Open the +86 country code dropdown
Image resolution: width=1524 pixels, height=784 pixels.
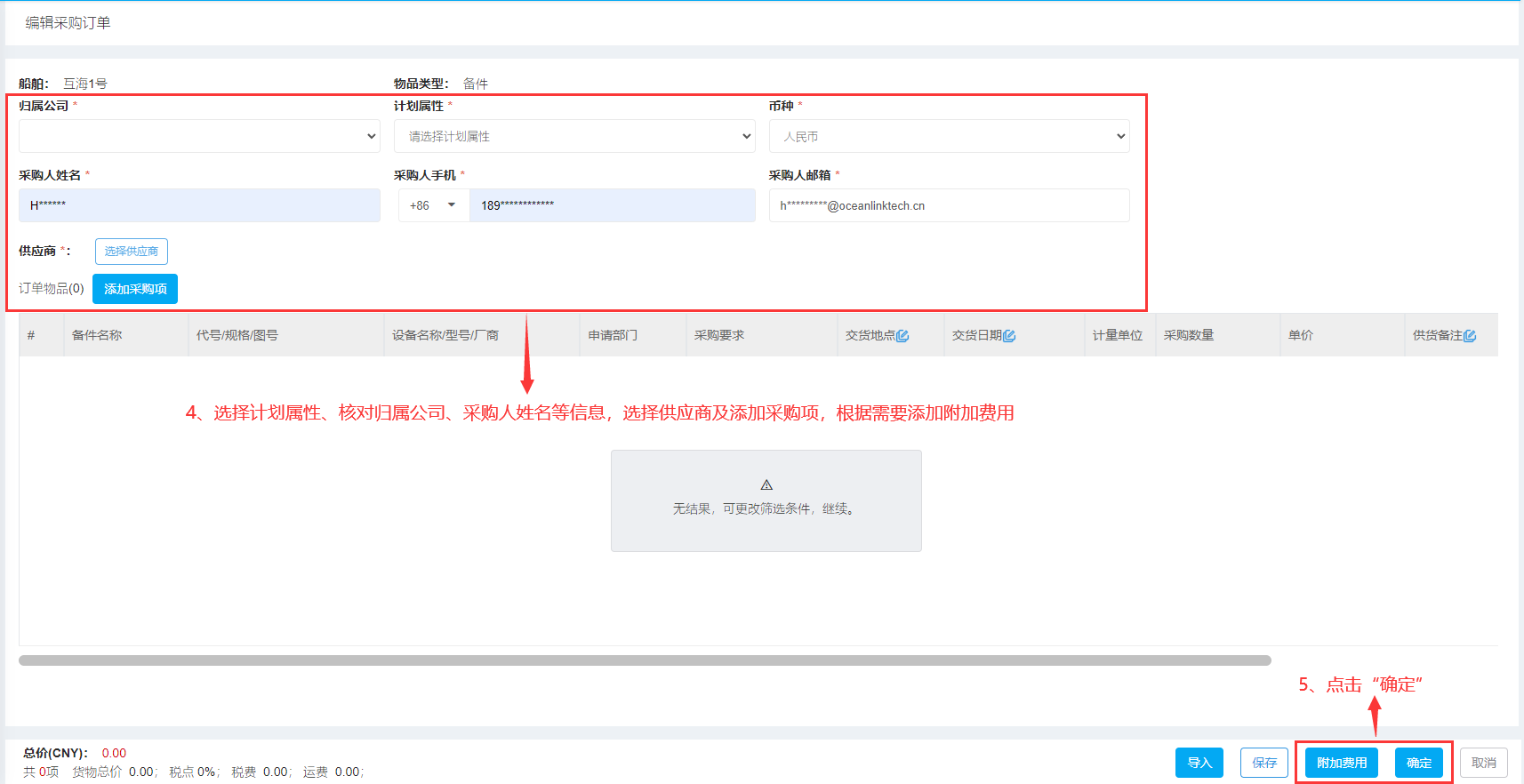pyautogui.click(x=433, y=205)
